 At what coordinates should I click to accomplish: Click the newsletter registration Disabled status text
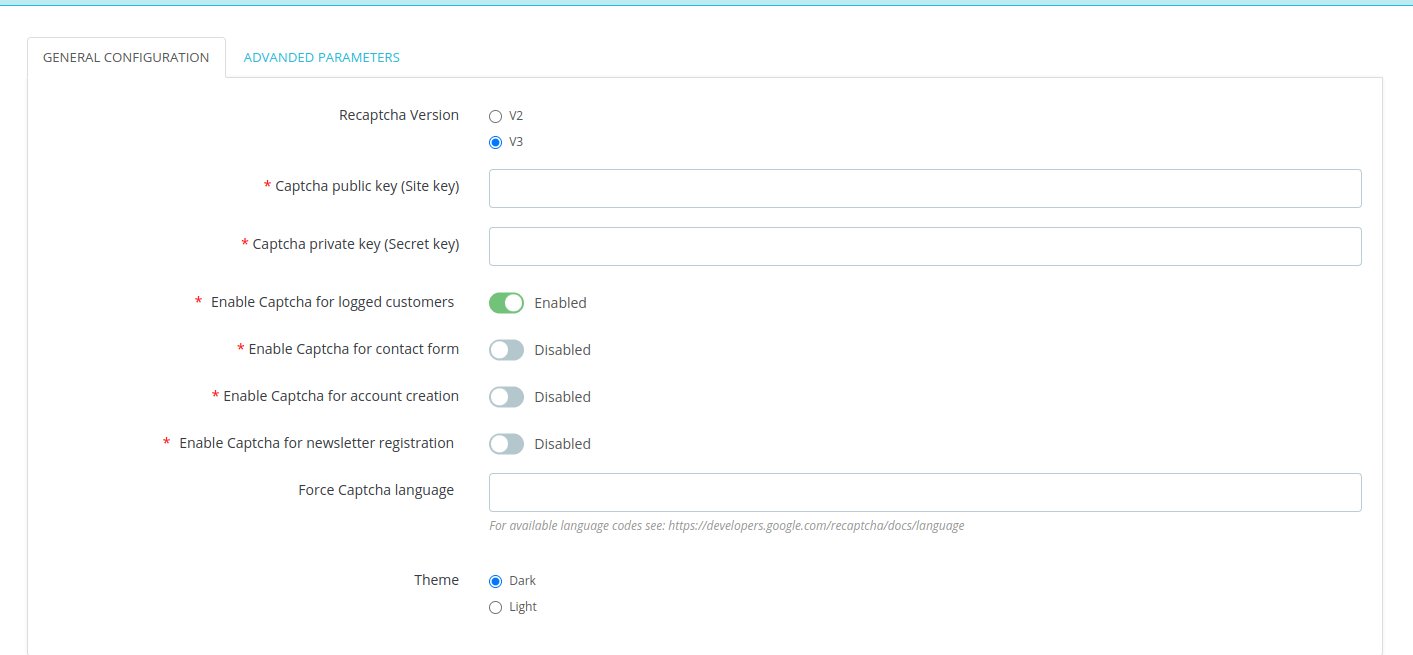562,444
